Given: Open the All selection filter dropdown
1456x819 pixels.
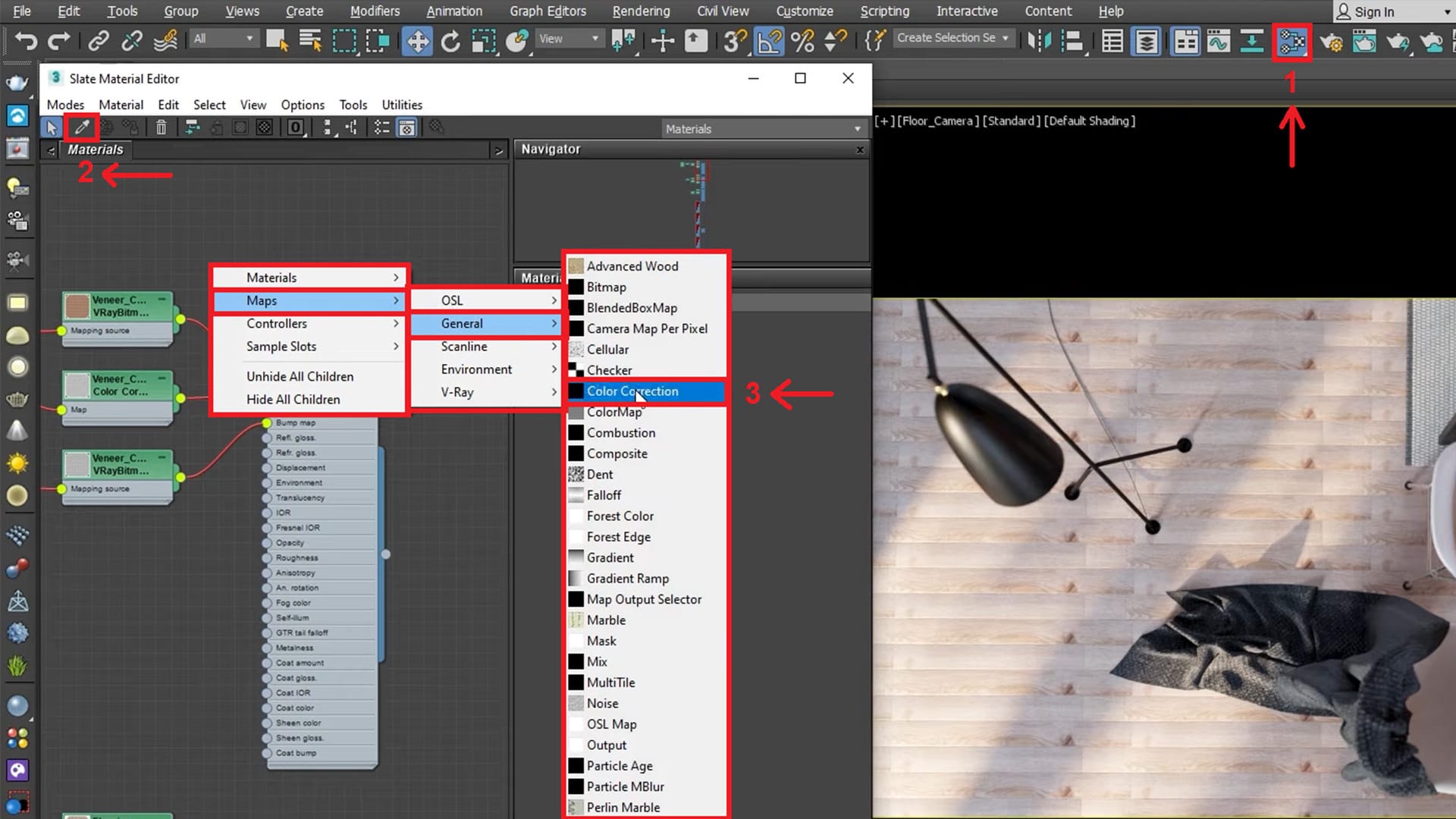Looking at the screenshot, I should tap(223, 38).
